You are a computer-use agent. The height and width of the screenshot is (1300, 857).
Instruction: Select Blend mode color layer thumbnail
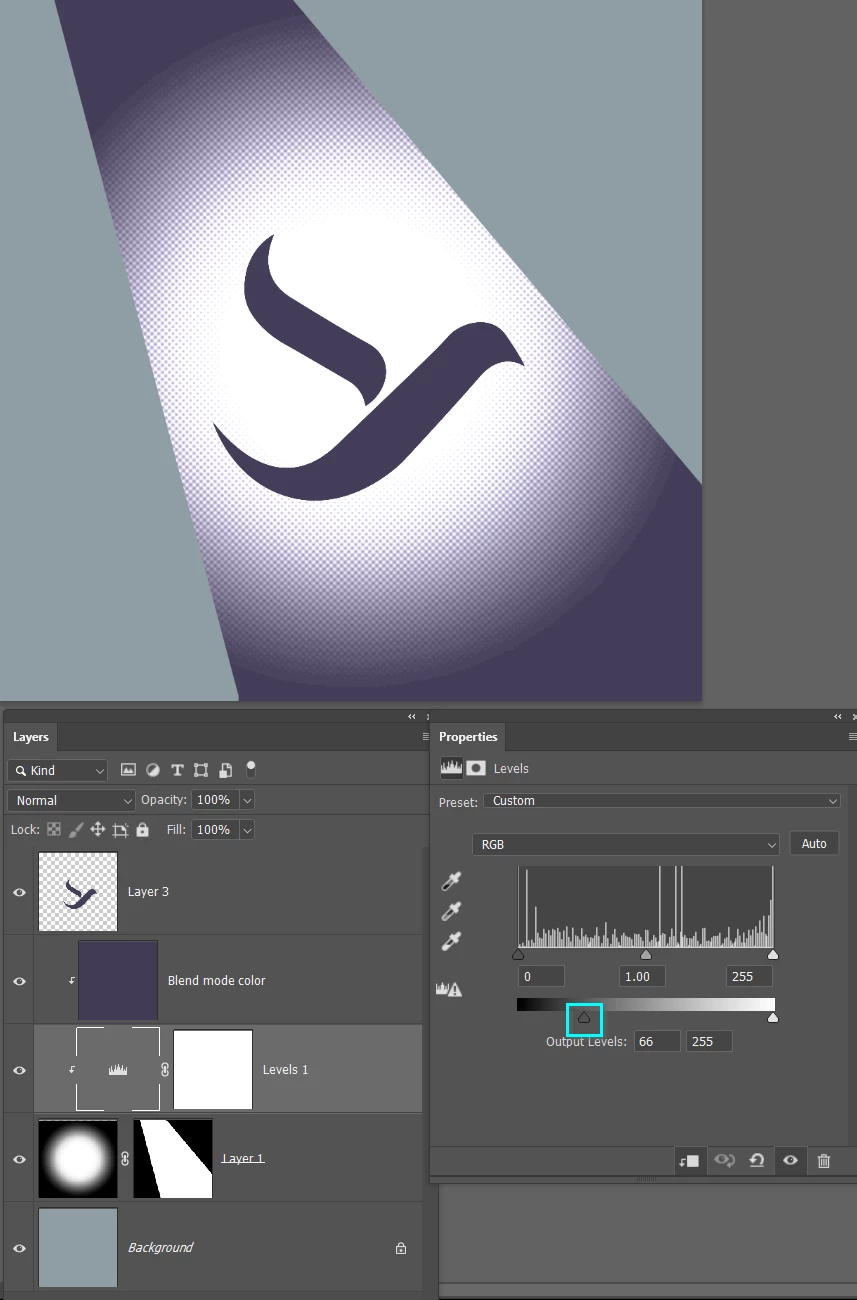pos(118,981)
